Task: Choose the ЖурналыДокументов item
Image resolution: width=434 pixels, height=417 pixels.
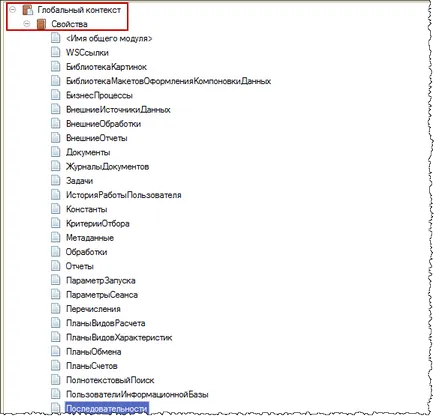Action: click(x=107, y=166)
